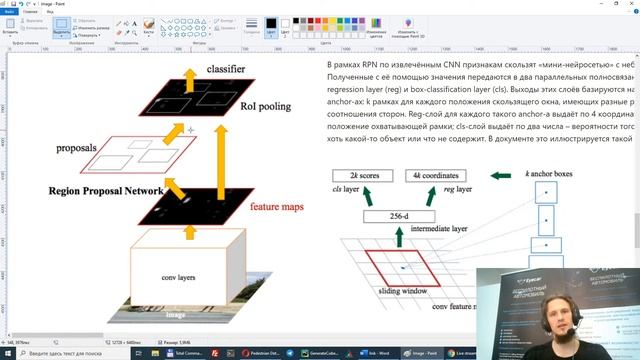Switch to the Вид ribbon tab

[50, 11]
